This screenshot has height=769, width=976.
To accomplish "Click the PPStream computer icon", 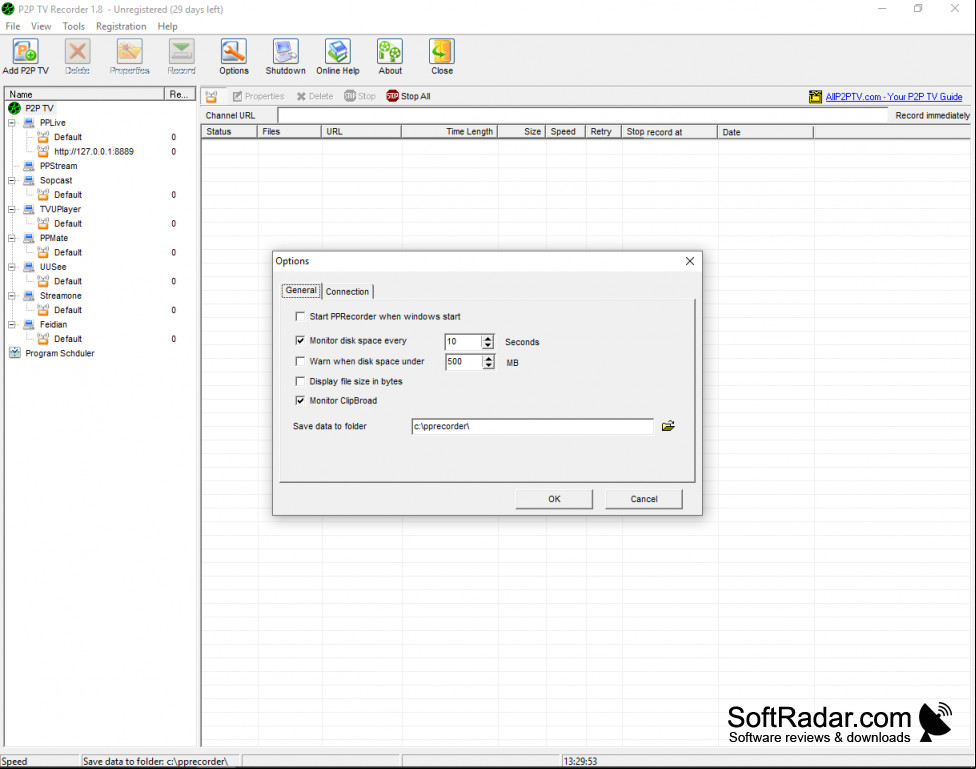I will coord(29,166).
